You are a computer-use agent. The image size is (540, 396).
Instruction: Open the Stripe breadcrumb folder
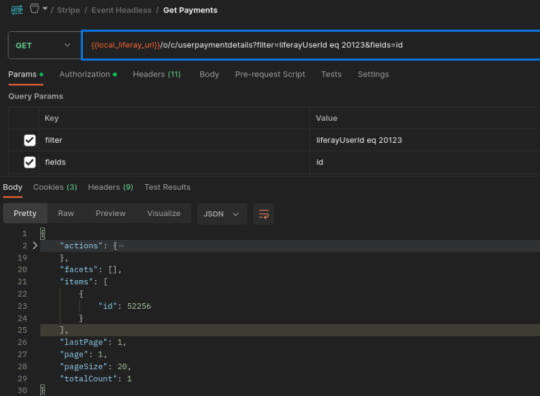(x=69, y=10)
